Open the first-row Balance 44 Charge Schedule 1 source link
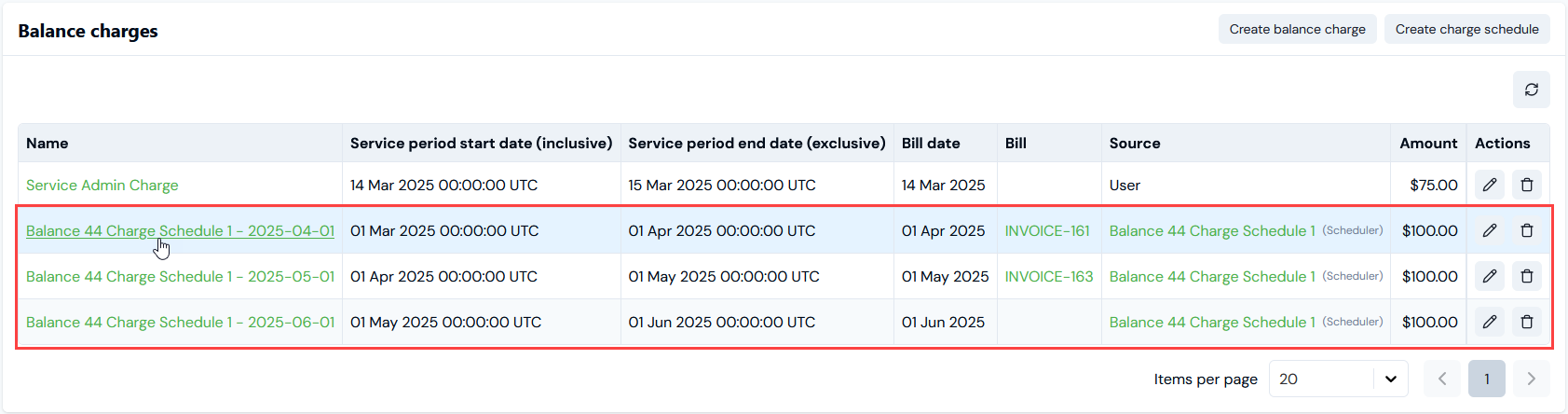1568x414 pixels. (1212, 230)
